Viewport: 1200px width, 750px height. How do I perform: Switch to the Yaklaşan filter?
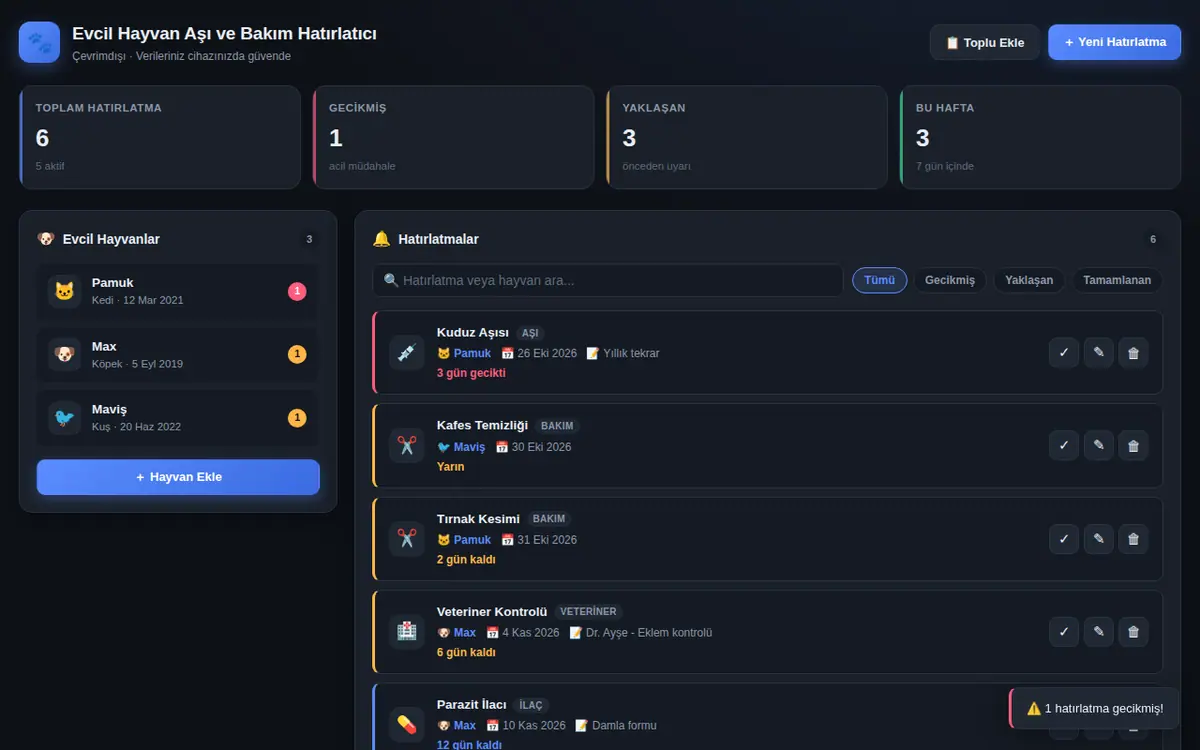pos(1029,280)
